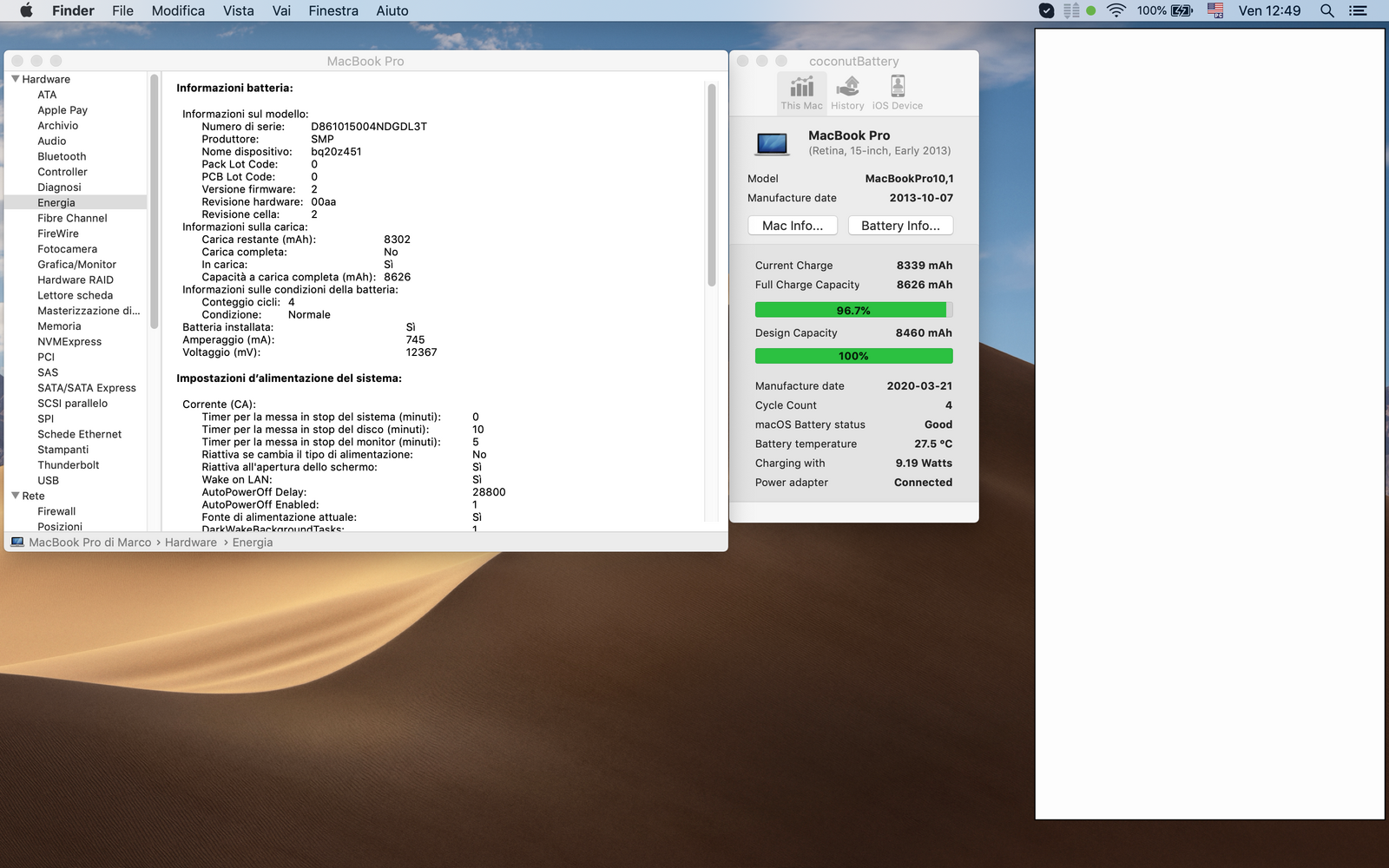Click the sidebar vertical scrollbar
The height and width of the screenshot is (868, 1389).
(155, 201)
